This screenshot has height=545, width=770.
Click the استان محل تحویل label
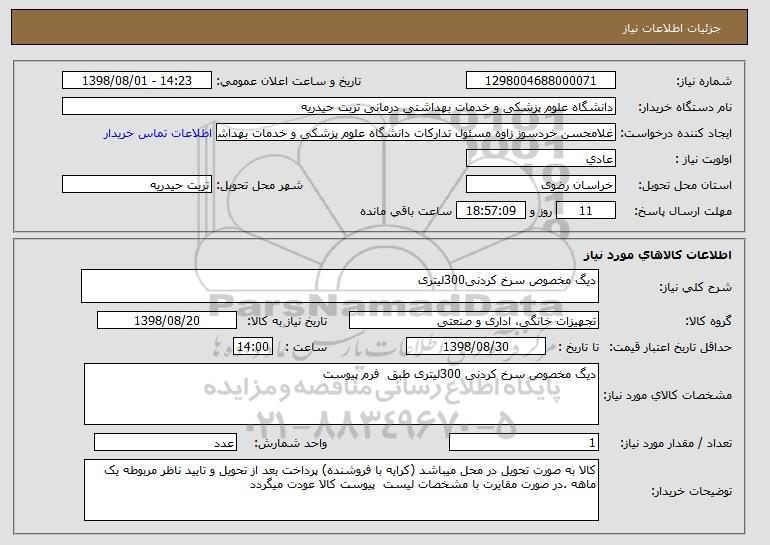click(x=685, y=185)
